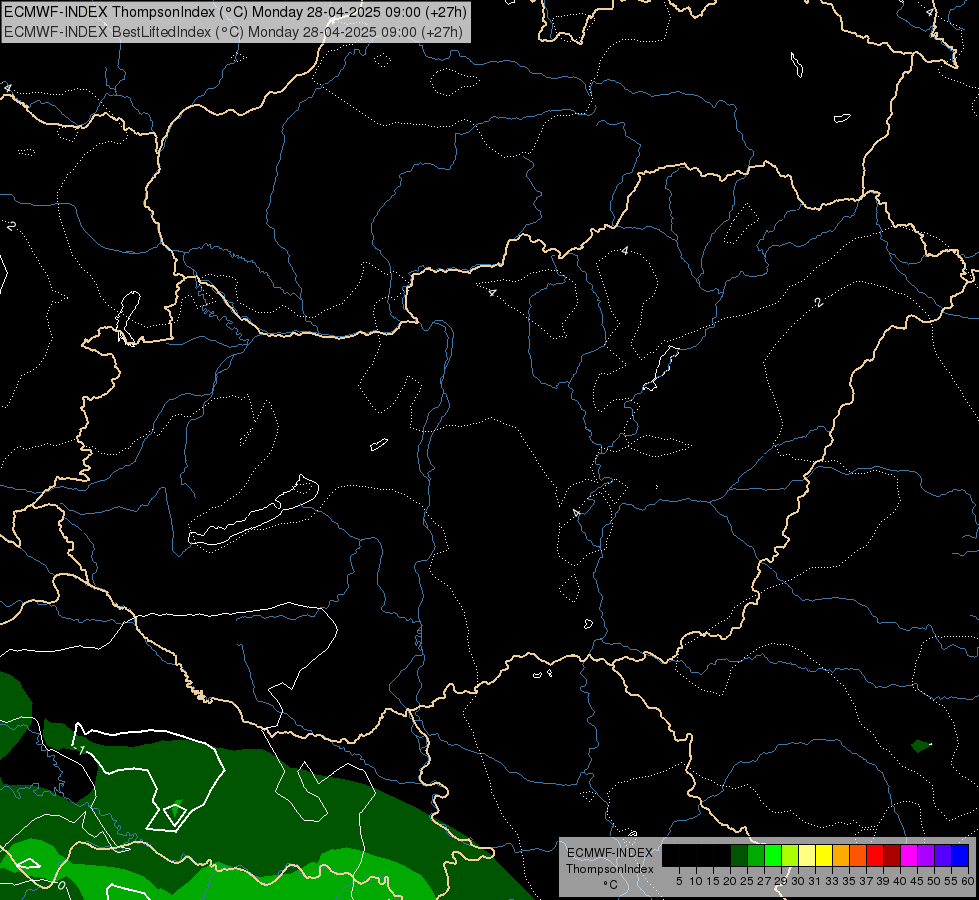Click the ThompsonIndex title line in header
The width and height of the screenshot is (979, 900).
coord(235,12)
